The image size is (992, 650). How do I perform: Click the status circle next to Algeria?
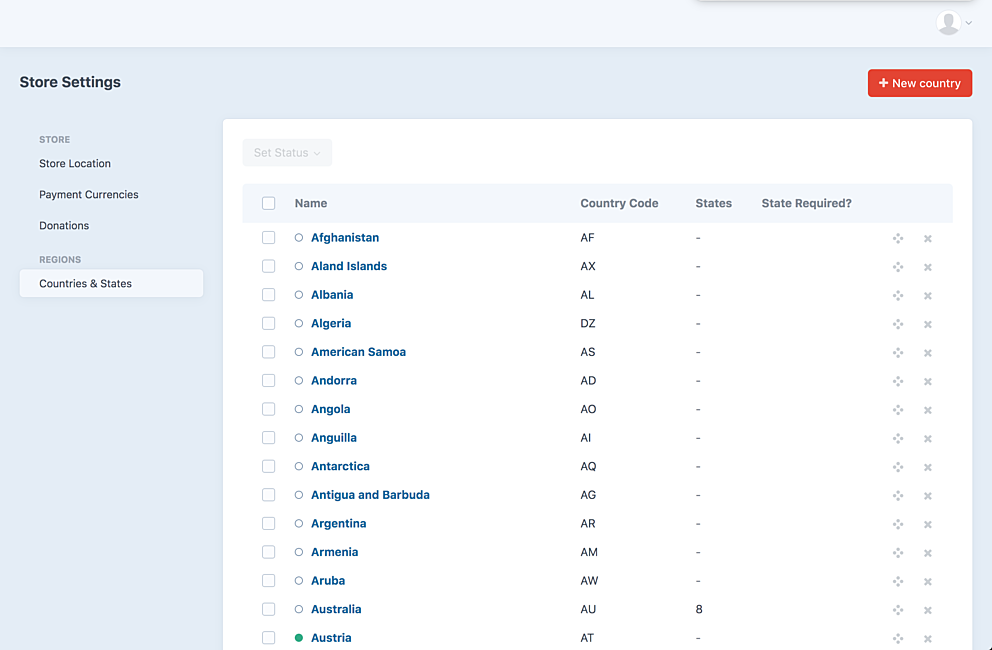299,323
